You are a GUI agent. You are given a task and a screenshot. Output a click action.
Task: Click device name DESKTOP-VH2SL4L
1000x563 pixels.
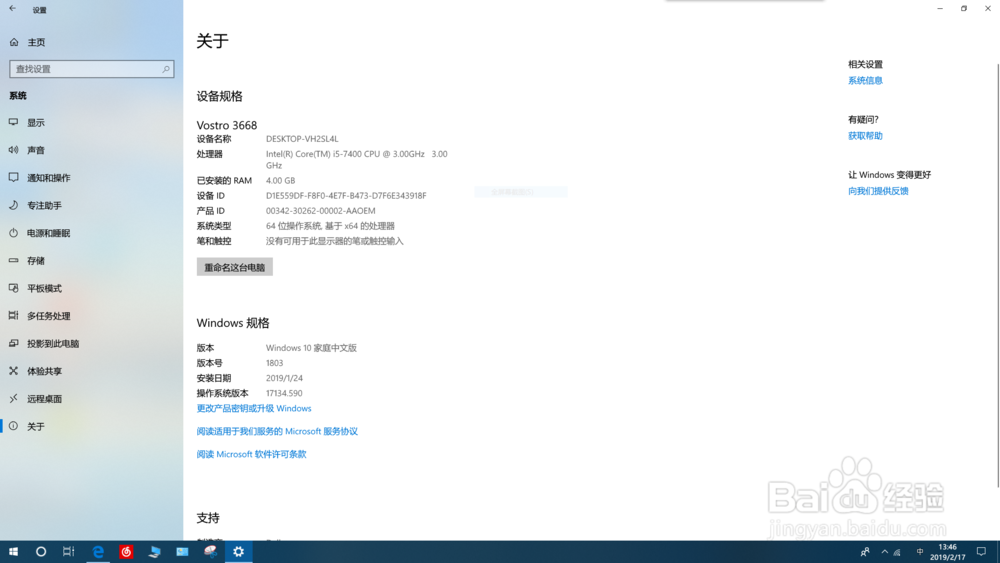point(302,138)
